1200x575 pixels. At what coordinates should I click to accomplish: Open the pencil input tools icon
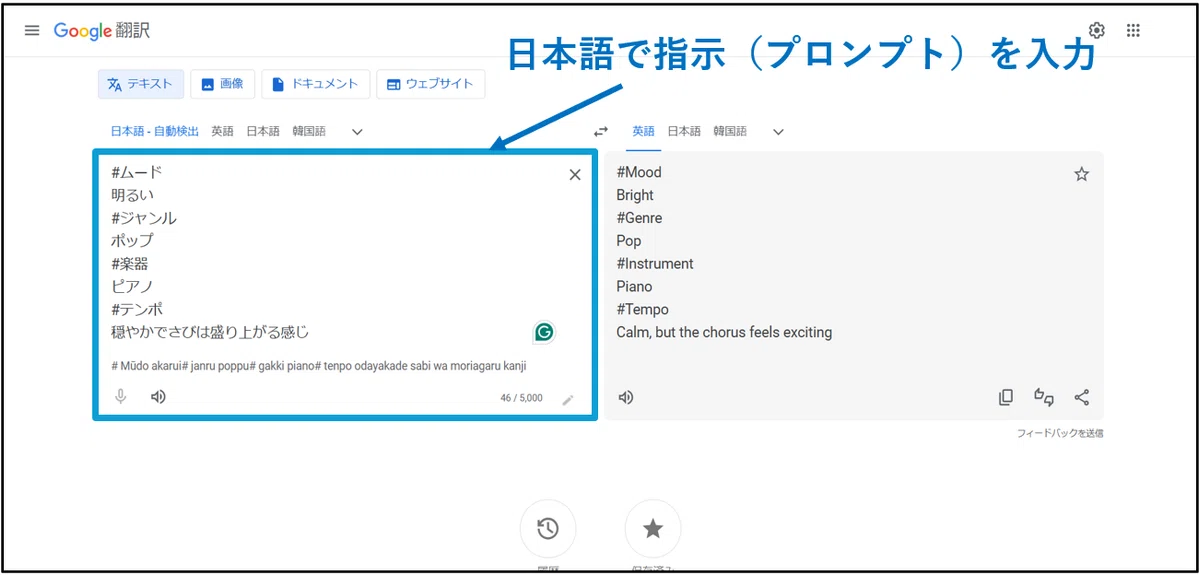pos(568,399)
